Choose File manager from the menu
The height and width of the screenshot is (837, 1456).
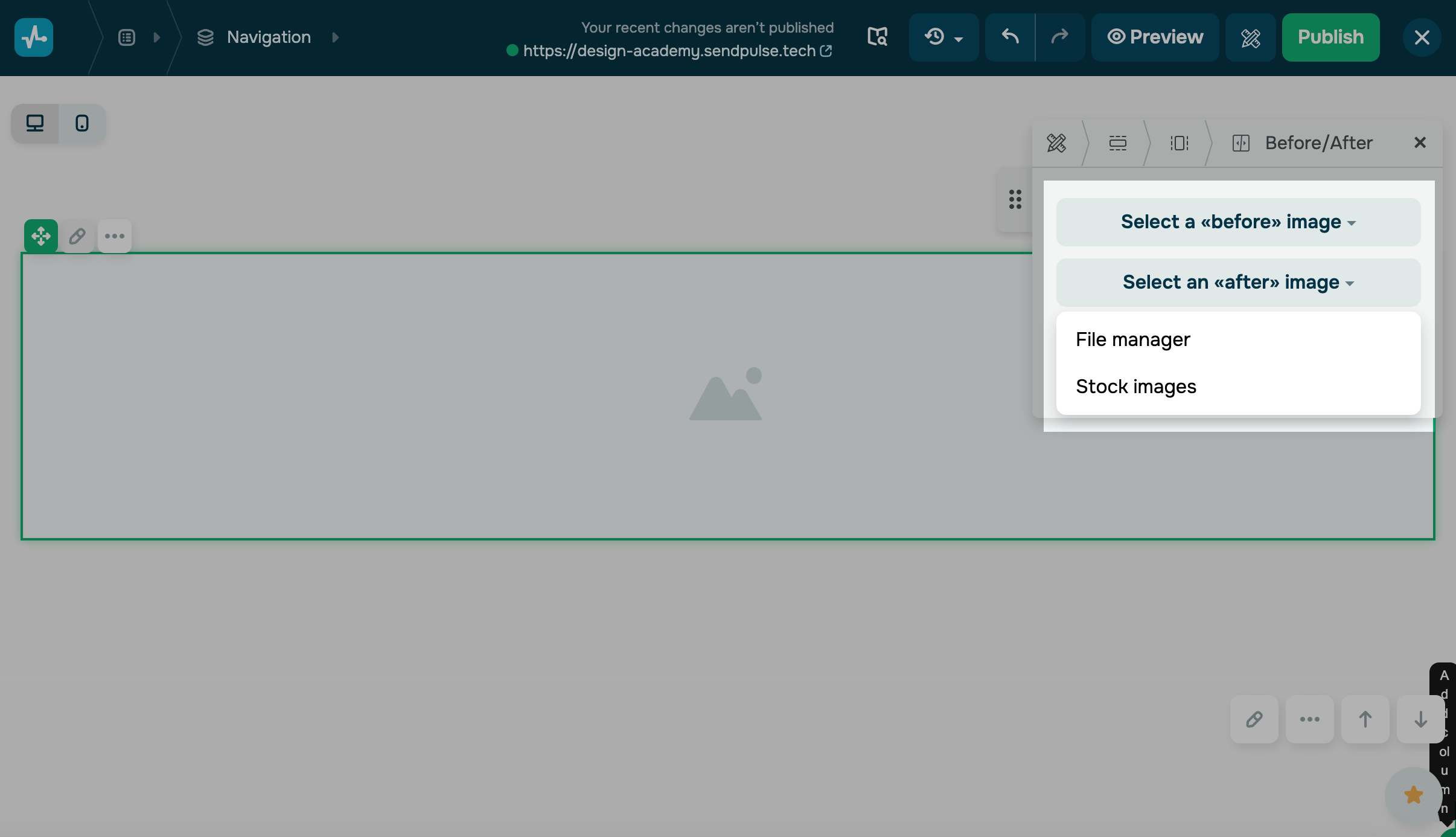[1133, 339]
